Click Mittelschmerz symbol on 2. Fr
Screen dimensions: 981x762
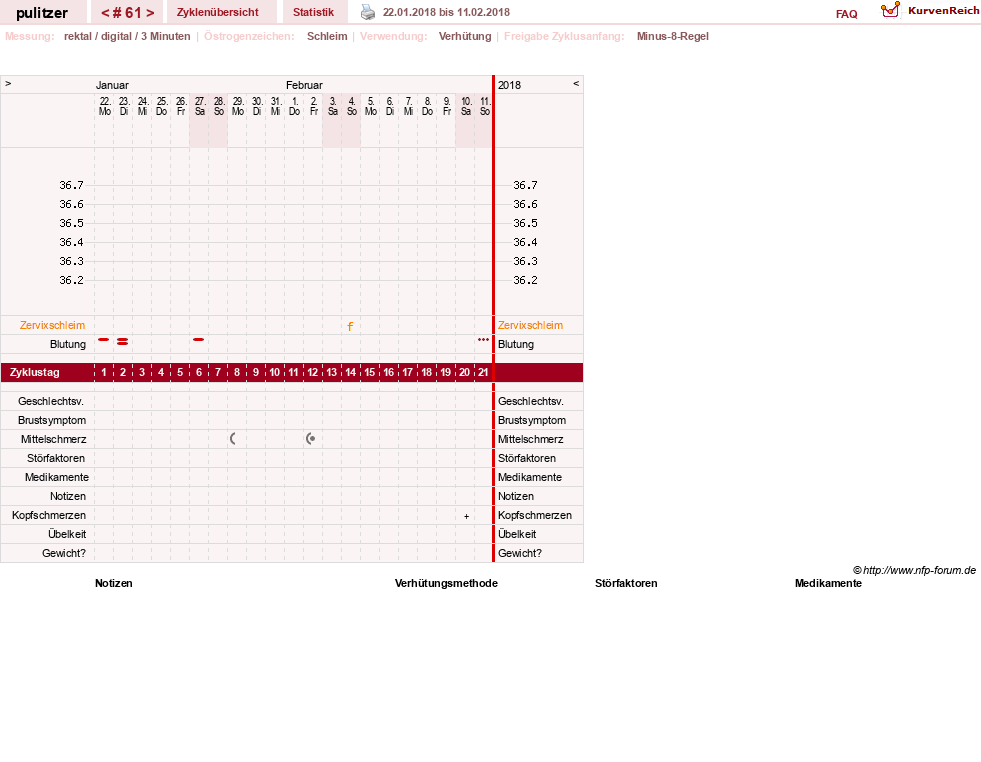(310, 439)
